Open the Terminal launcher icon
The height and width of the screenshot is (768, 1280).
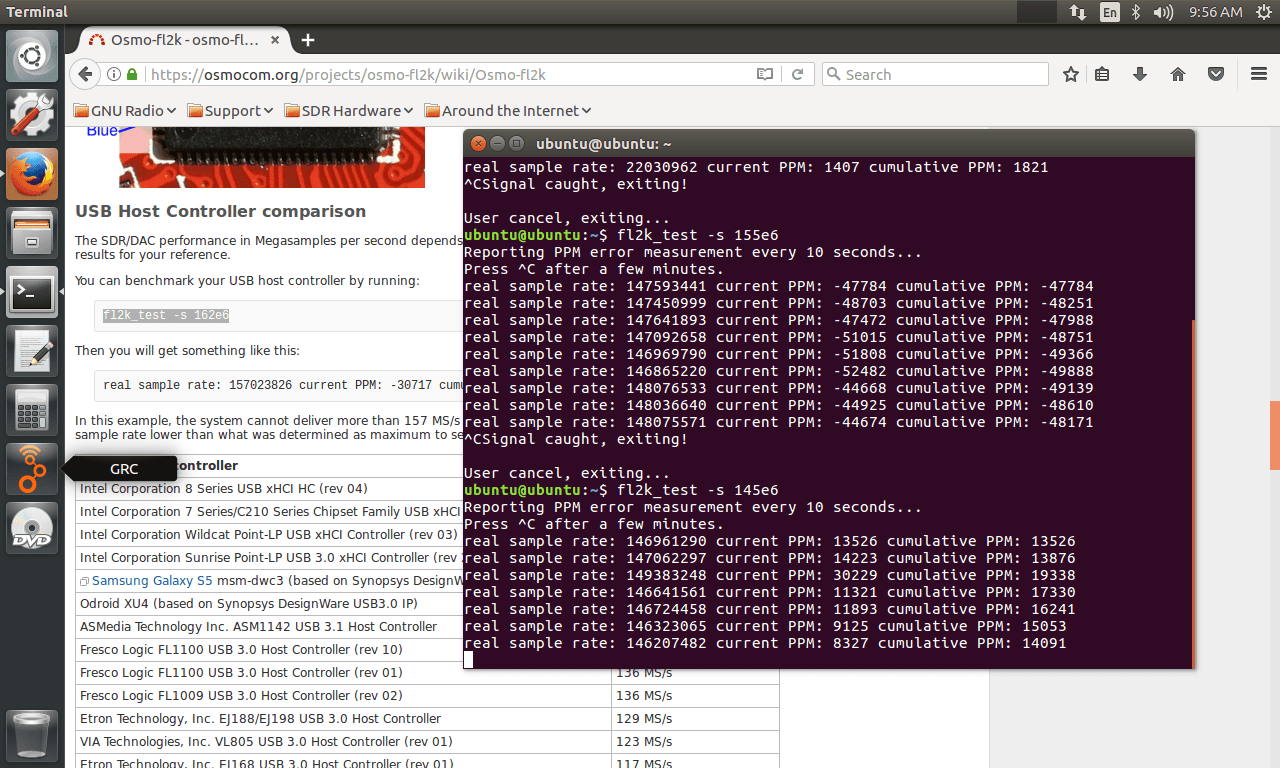(x=32, y=292)
